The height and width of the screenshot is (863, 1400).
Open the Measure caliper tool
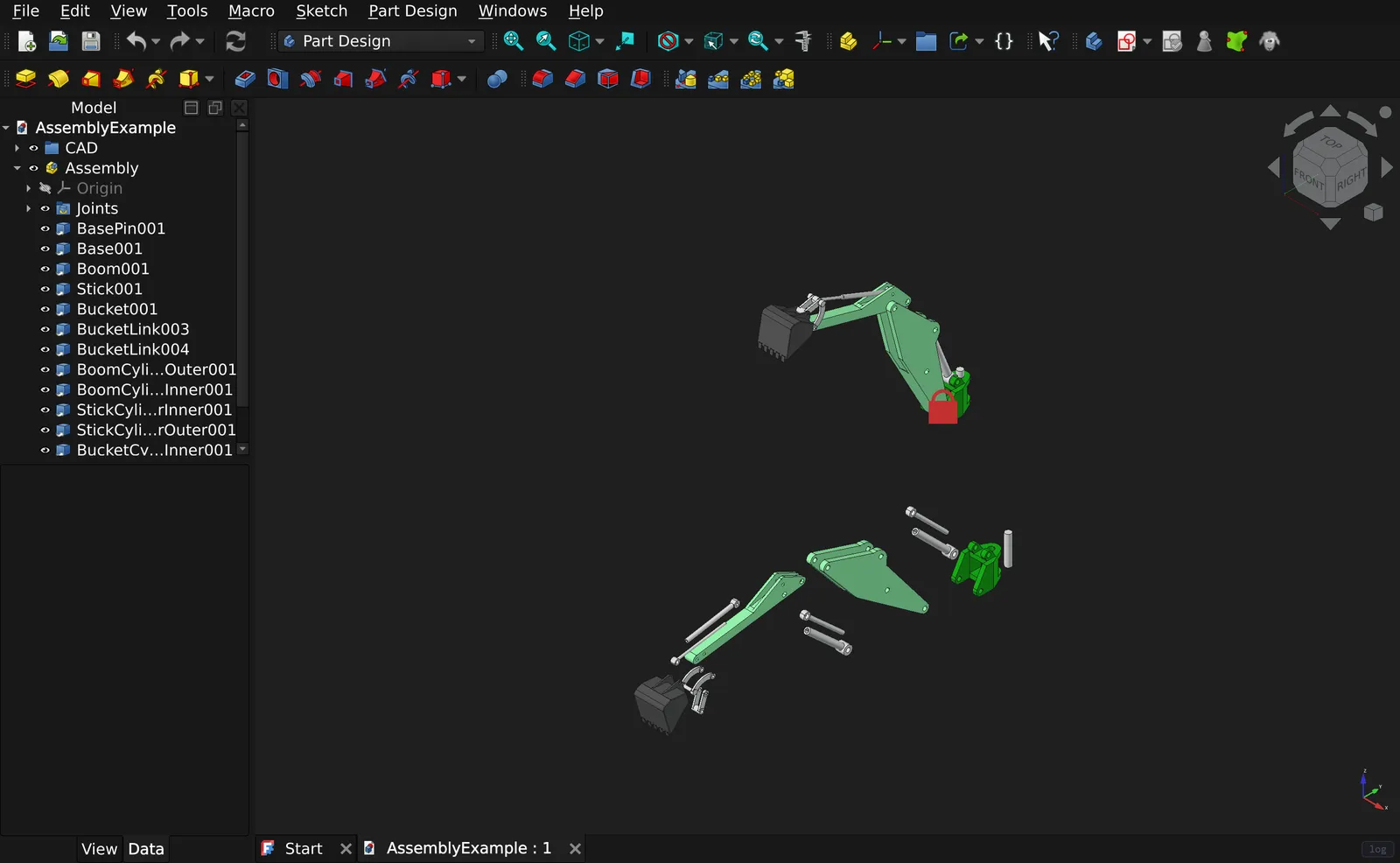(803, 41)
